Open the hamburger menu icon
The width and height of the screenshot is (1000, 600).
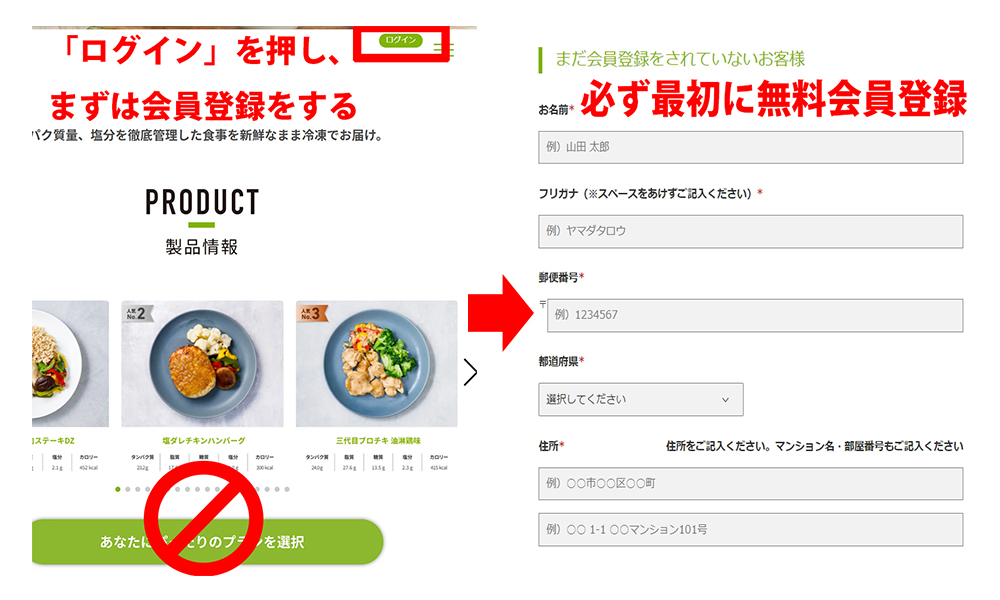click(444, 48)
